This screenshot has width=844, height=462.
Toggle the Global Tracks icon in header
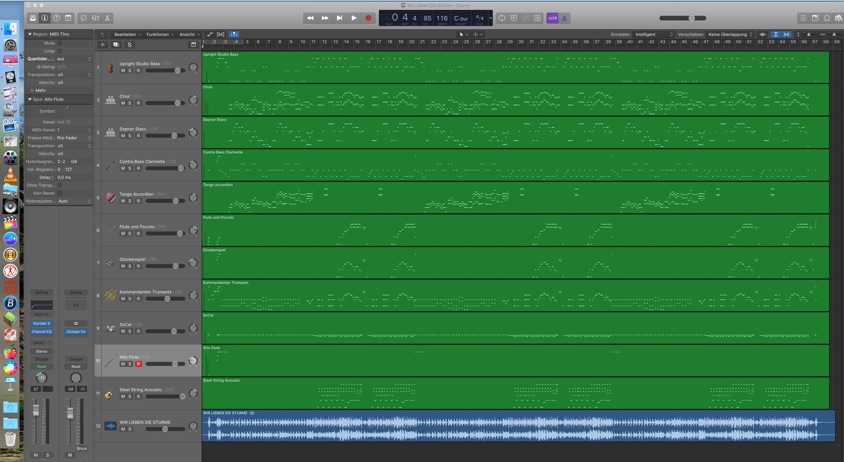(x=193, y=45)
